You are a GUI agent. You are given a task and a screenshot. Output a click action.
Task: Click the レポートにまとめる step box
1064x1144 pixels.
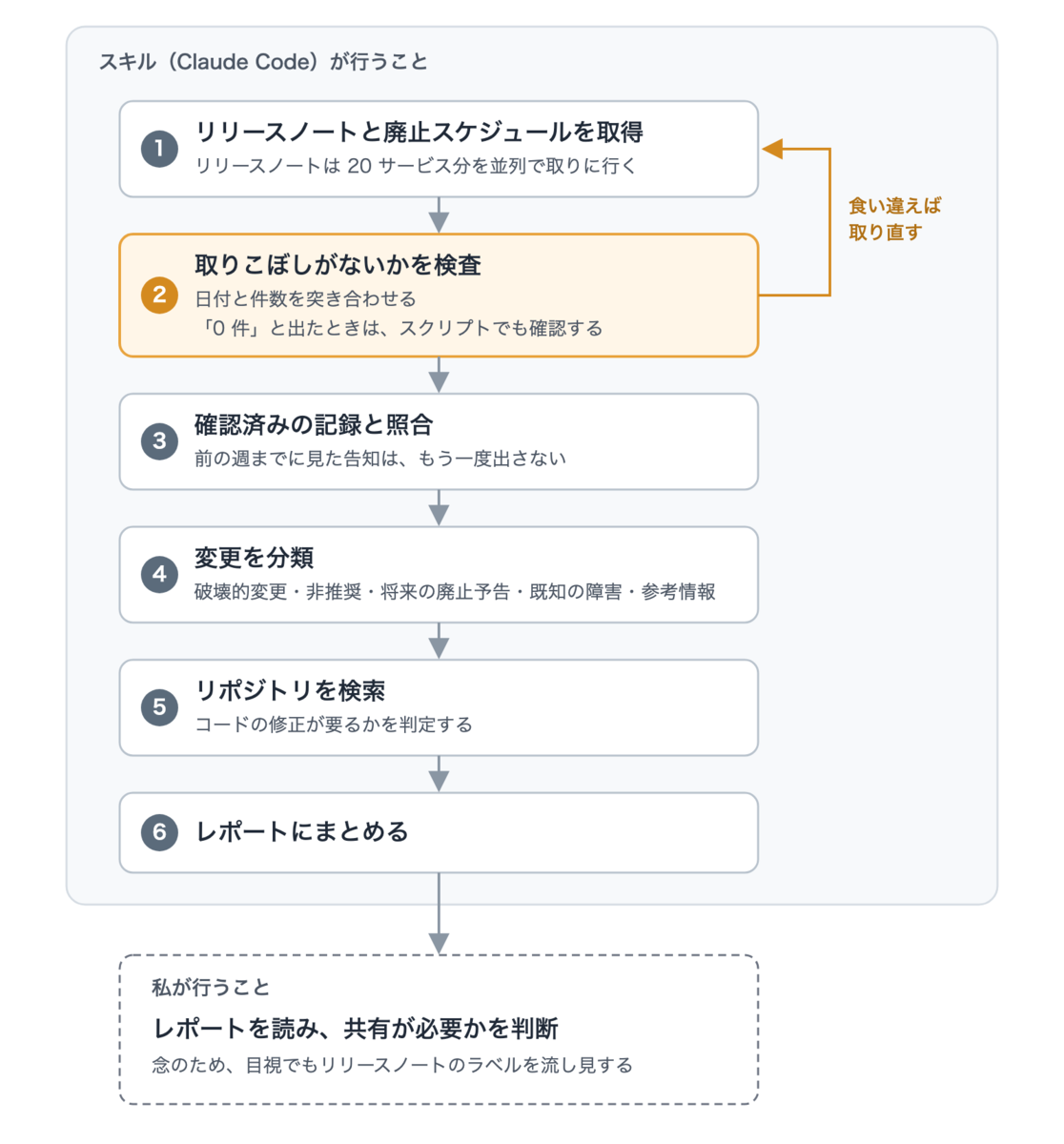(x=439, y=832)
